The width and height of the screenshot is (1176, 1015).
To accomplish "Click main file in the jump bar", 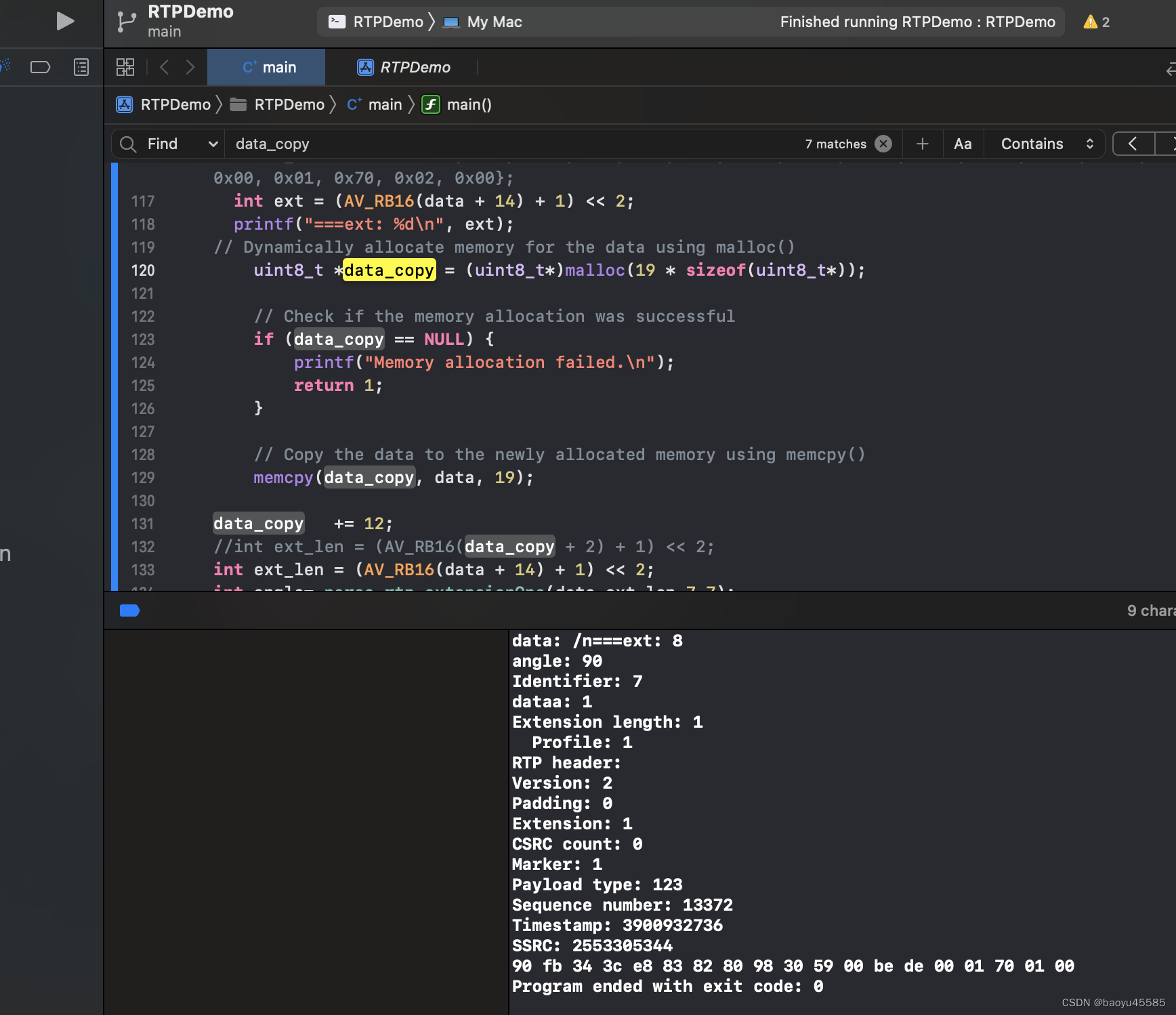I will pyautogui.click(x=375, y=104).
